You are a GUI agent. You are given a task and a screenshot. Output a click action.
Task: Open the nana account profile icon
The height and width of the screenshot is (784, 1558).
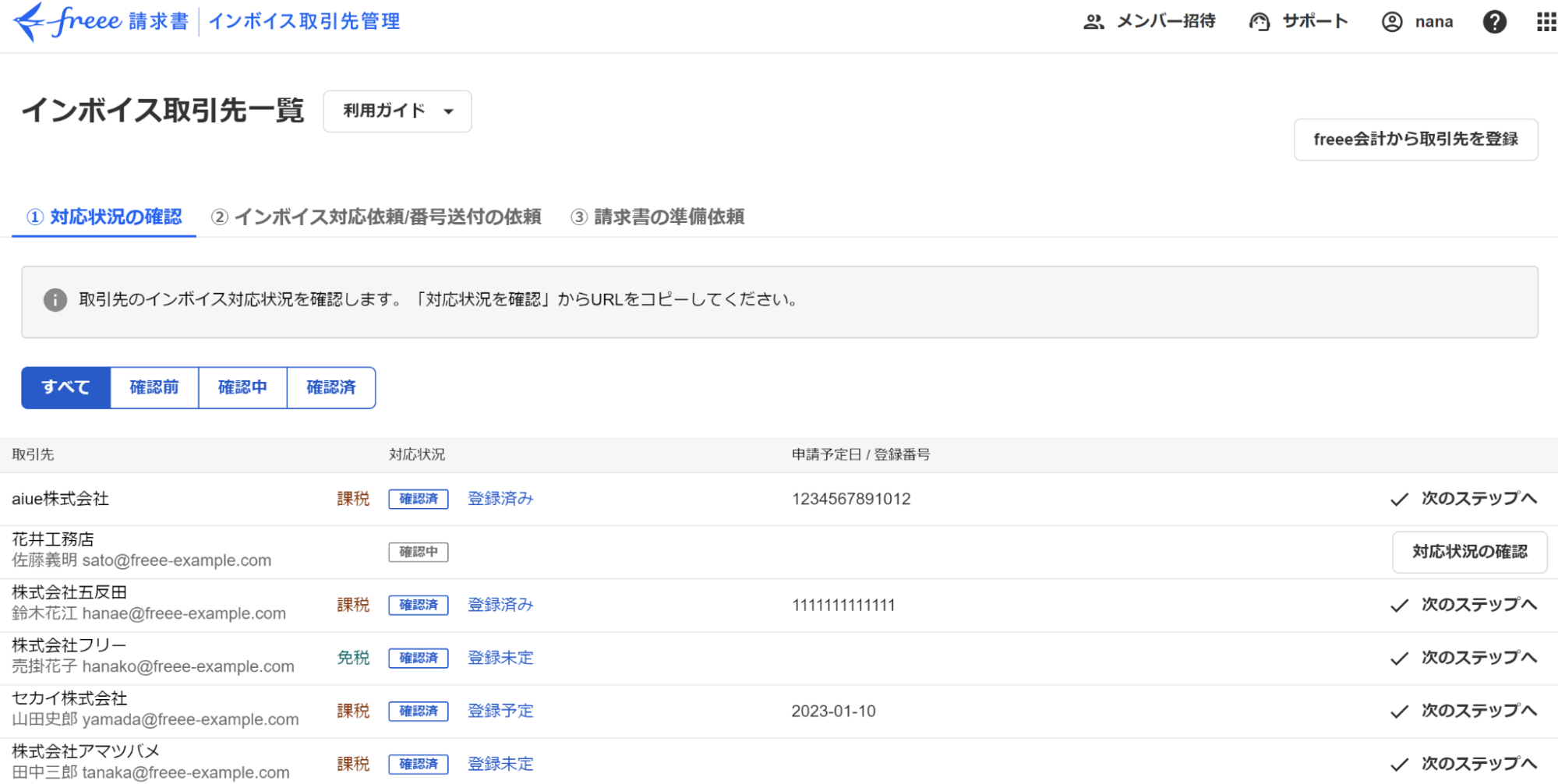coord(1391,22)
